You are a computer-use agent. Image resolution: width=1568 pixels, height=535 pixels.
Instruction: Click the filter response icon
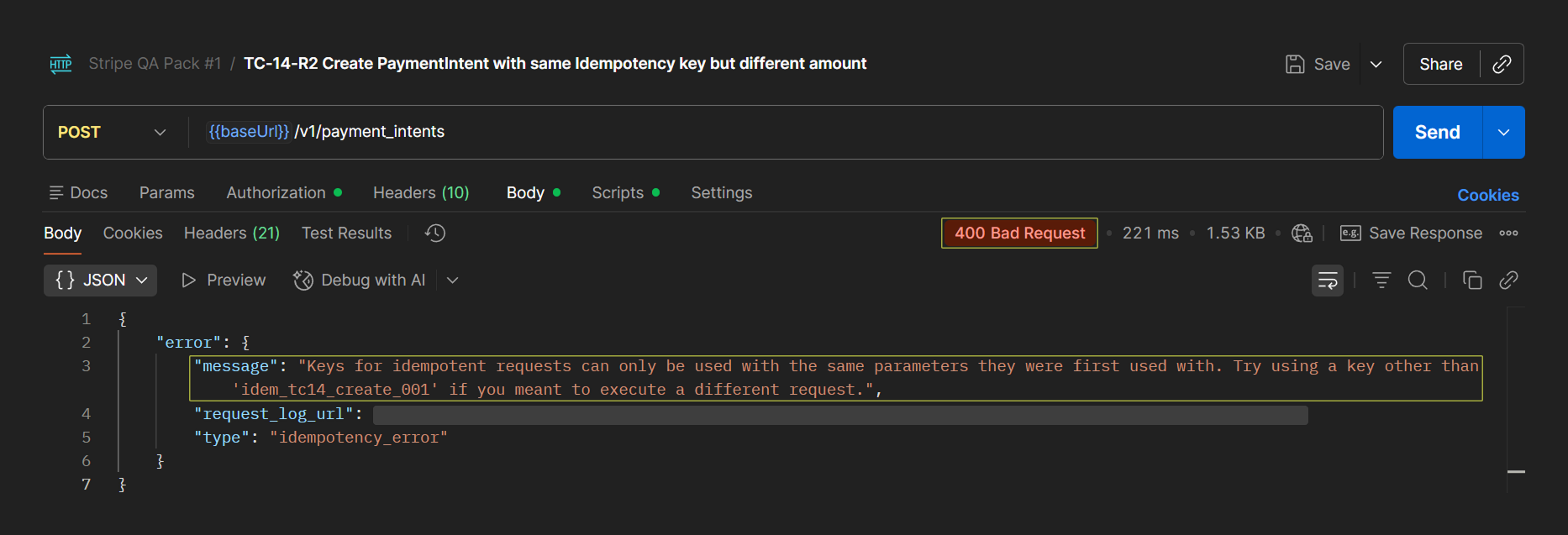(1381, 280)
